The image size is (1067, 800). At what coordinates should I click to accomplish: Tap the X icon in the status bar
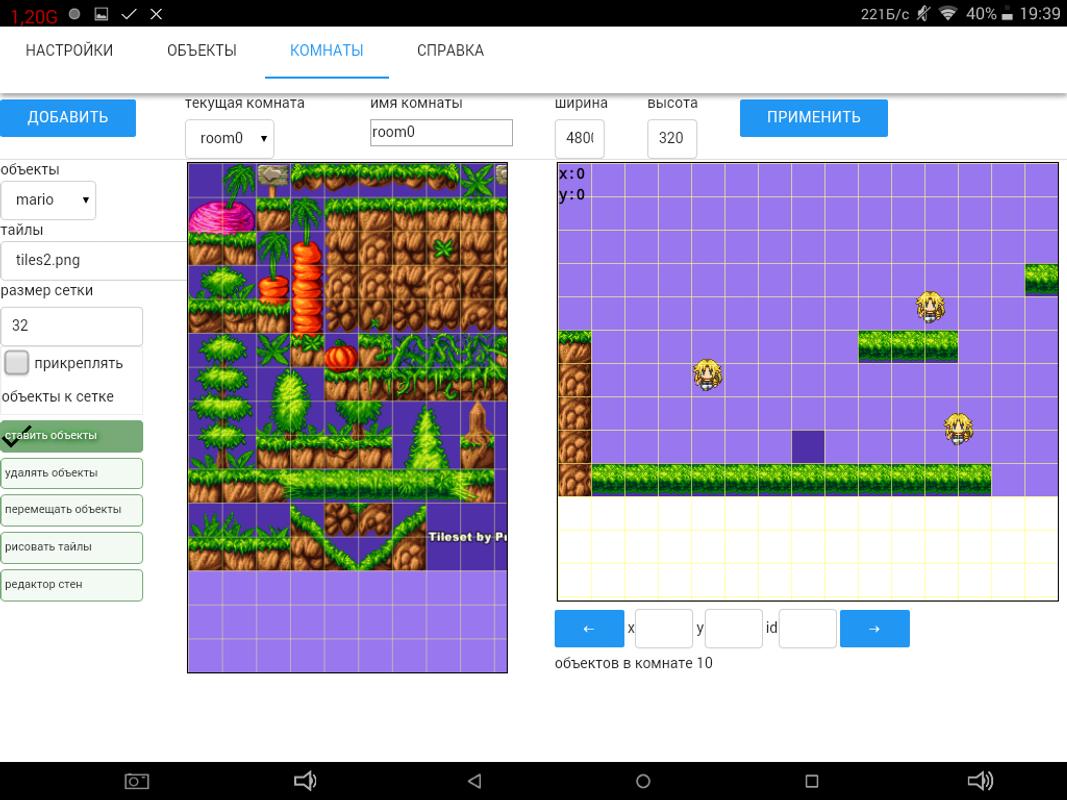[x=156, y=14]
